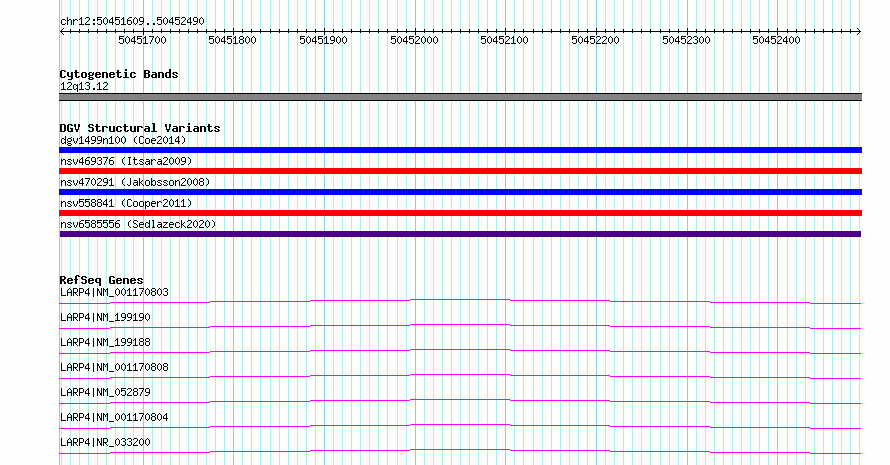The height and width of the screenshot is (465, 890).
Task: Open variant nsv469376 (Itsara2009) label
Action: [x=126, y=161]
